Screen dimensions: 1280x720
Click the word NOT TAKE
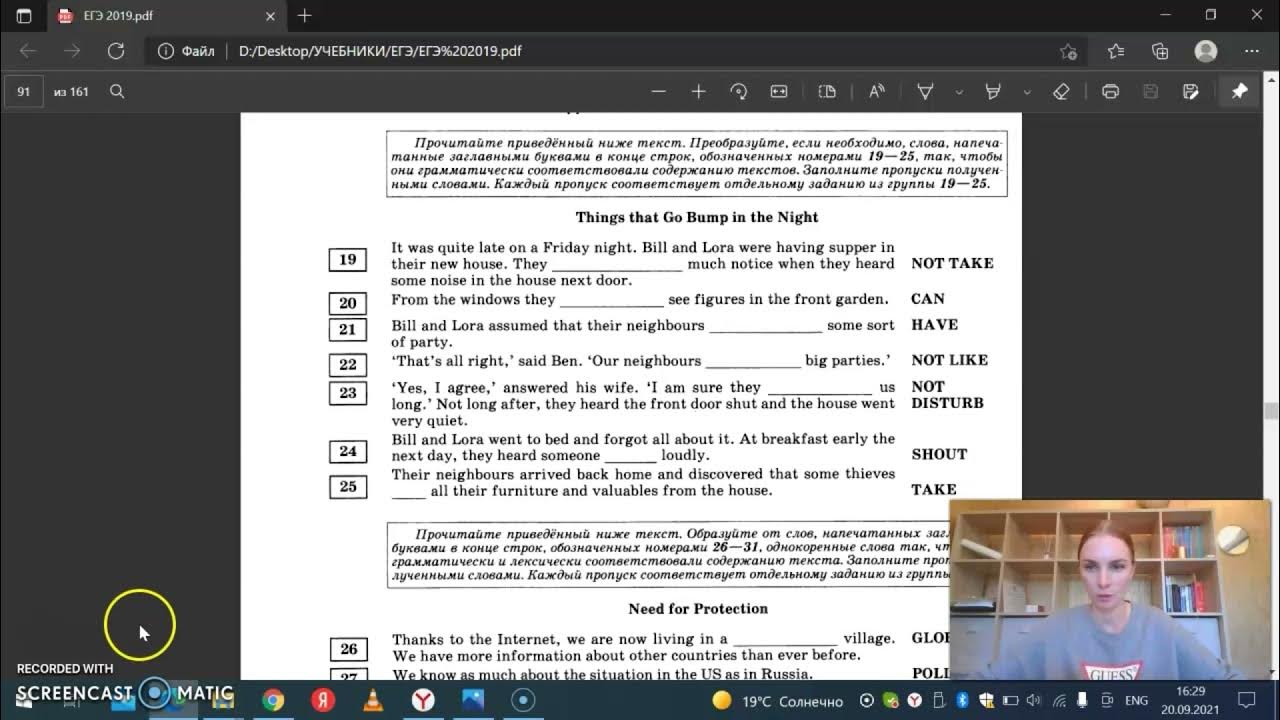[x=952, y=263]
